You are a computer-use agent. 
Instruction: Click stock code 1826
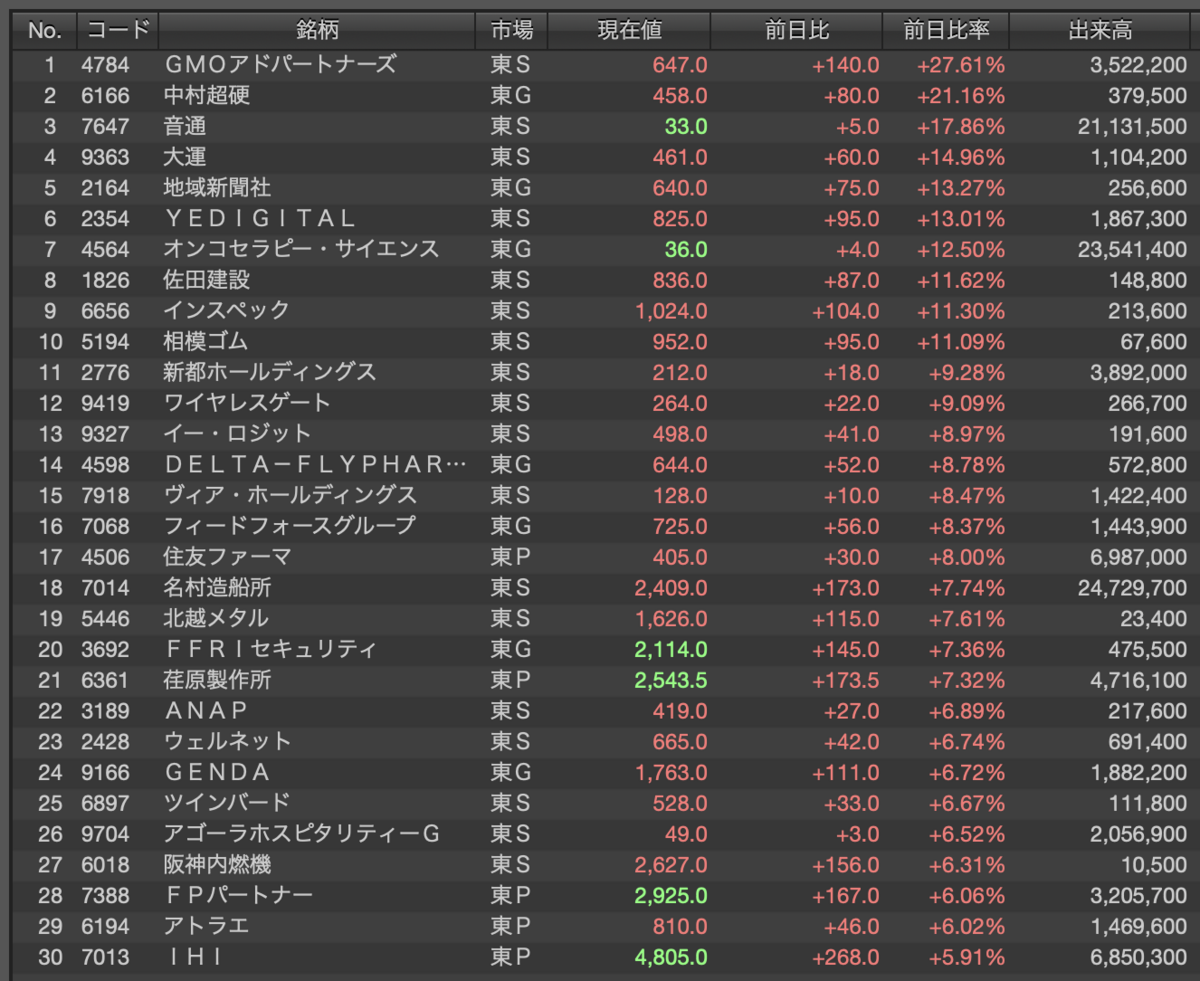(x=105, y=281)
